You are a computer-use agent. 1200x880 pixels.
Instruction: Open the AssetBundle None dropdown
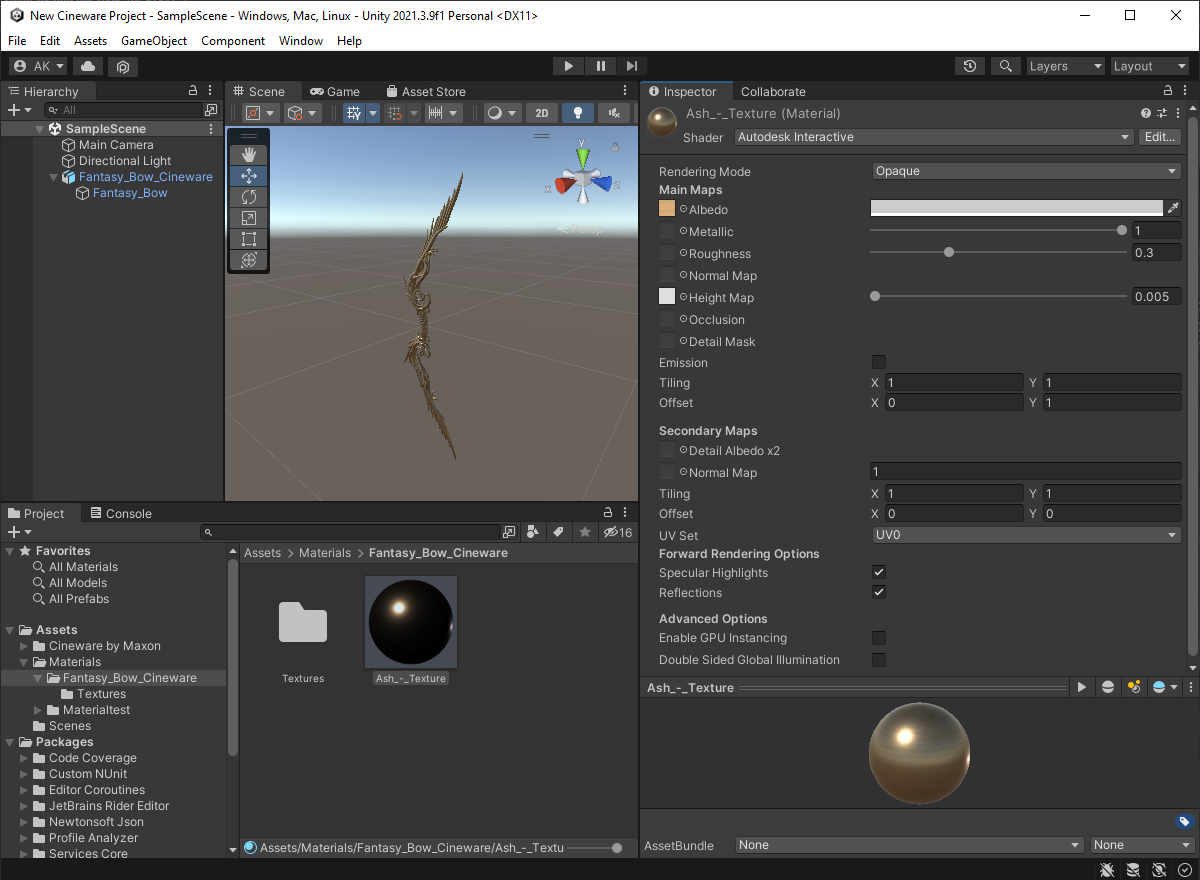point(909,845)
